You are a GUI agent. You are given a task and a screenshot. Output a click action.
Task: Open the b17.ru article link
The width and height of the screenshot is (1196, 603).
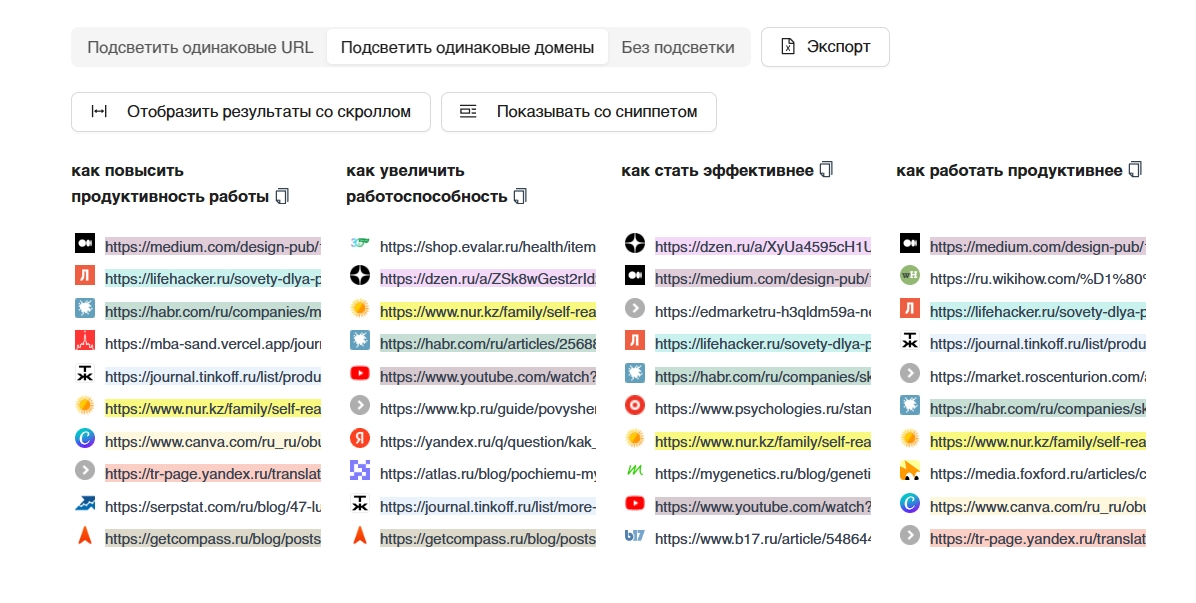pyautogui.click(x=762, y=538)
